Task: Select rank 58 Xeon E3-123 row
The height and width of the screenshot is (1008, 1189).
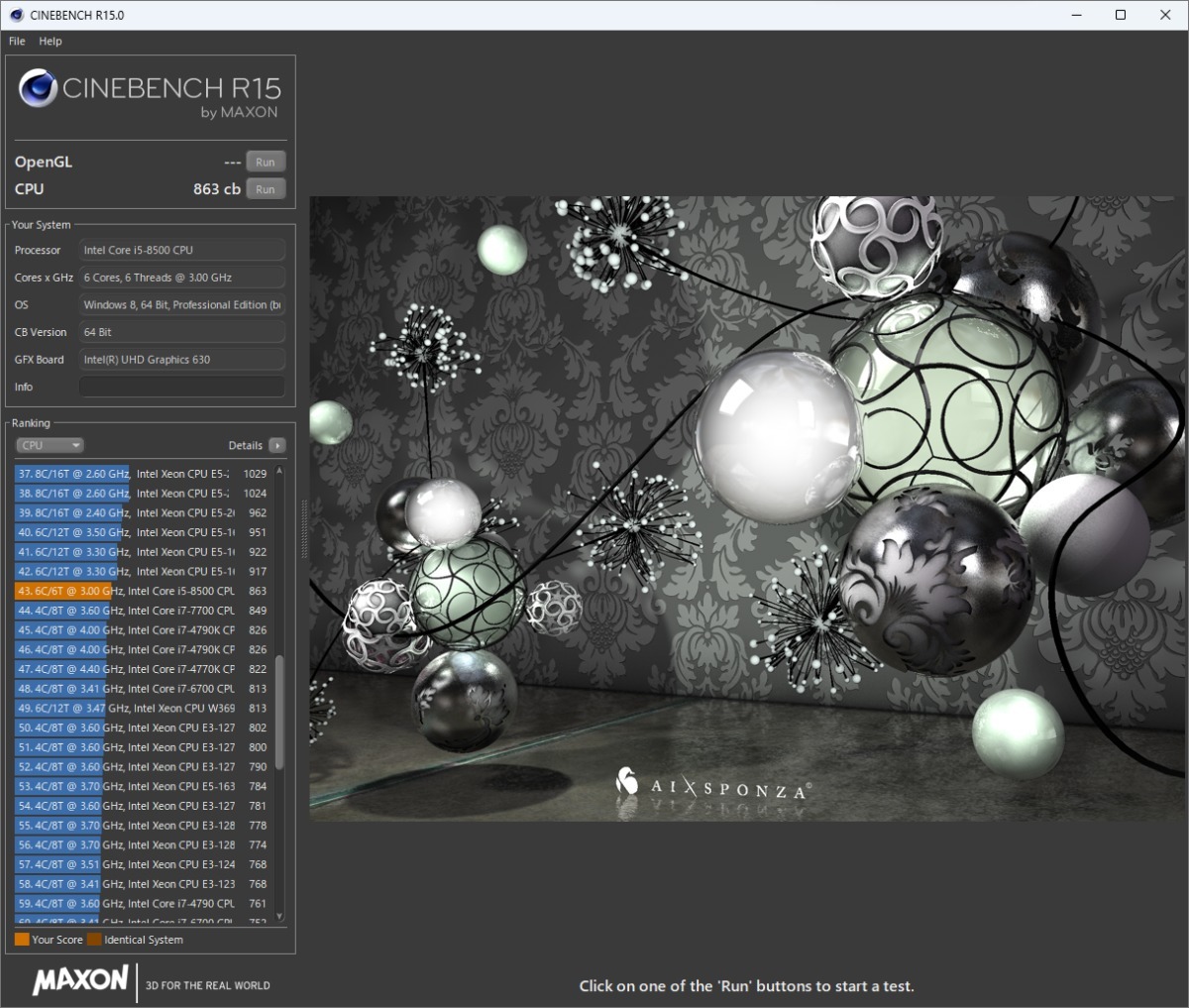Action: point(143,884)
